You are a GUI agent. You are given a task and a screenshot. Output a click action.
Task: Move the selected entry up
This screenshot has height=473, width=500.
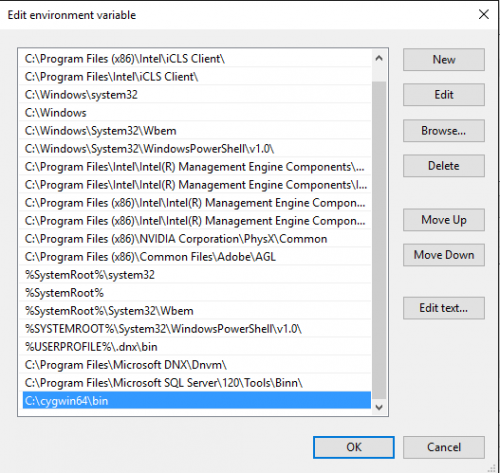click(x=444, y=220)
